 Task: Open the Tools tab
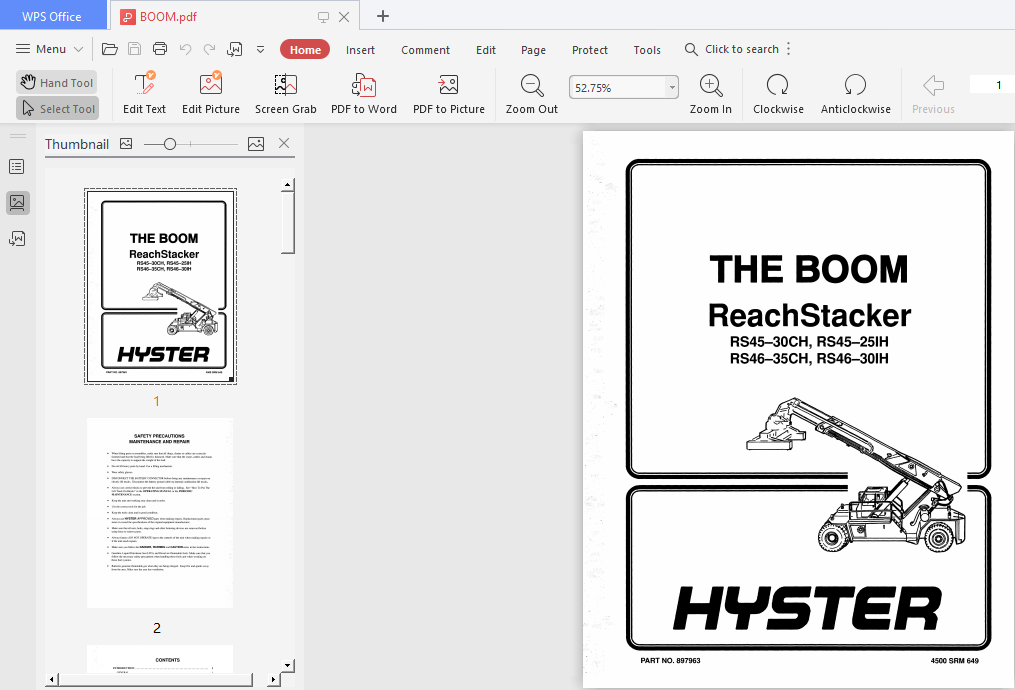pos(647,50)
